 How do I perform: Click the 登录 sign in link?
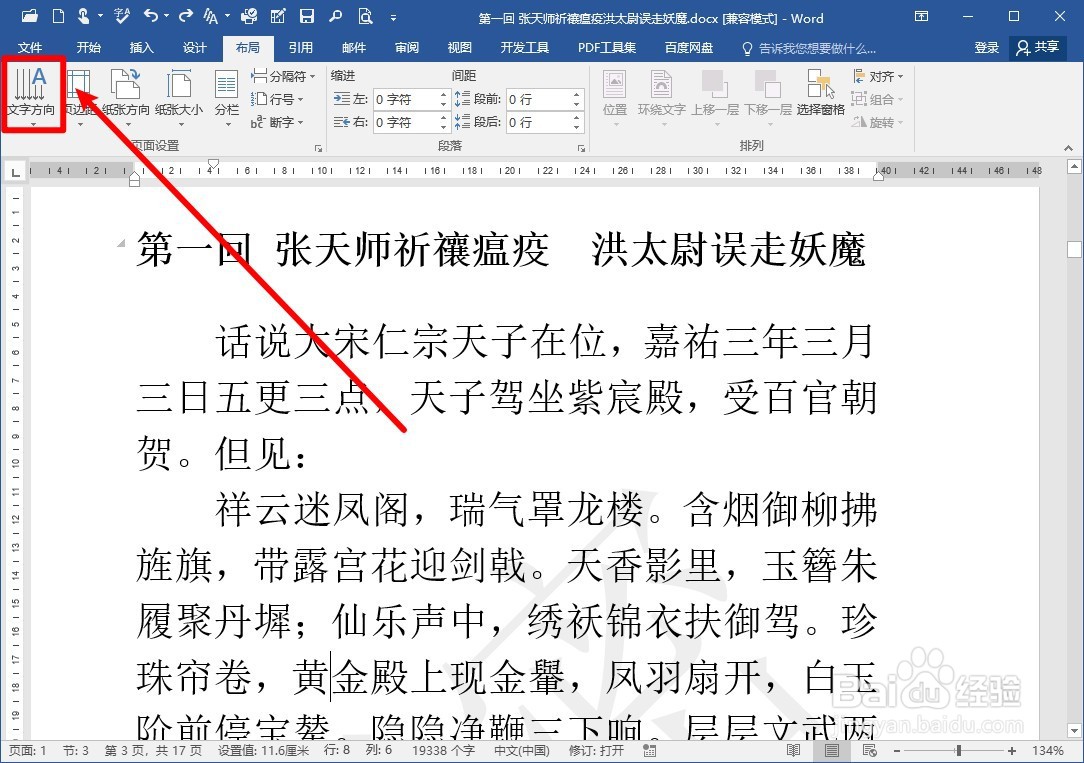click(987, 47)
